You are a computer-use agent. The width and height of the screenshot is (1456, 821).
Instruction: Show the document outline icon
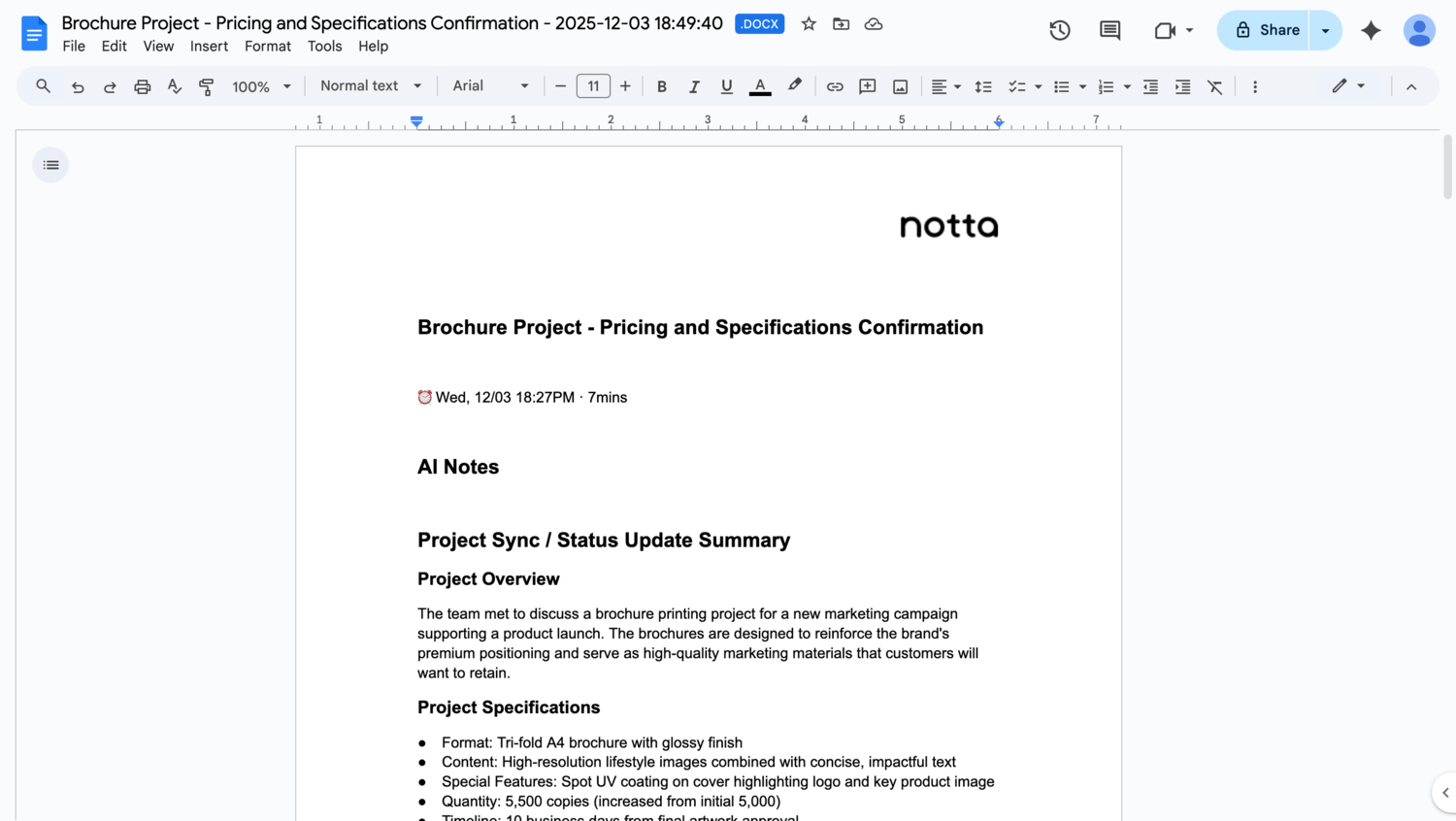click(x=50, y=164)
